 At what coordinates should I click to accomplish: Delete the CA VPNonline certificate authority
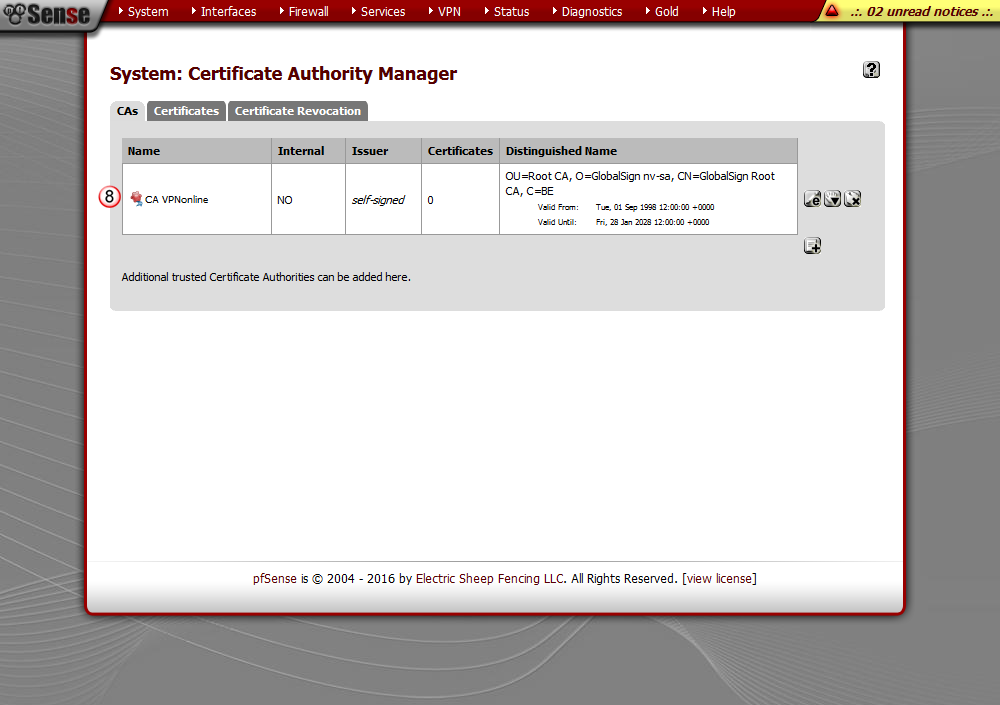[853, 199]
